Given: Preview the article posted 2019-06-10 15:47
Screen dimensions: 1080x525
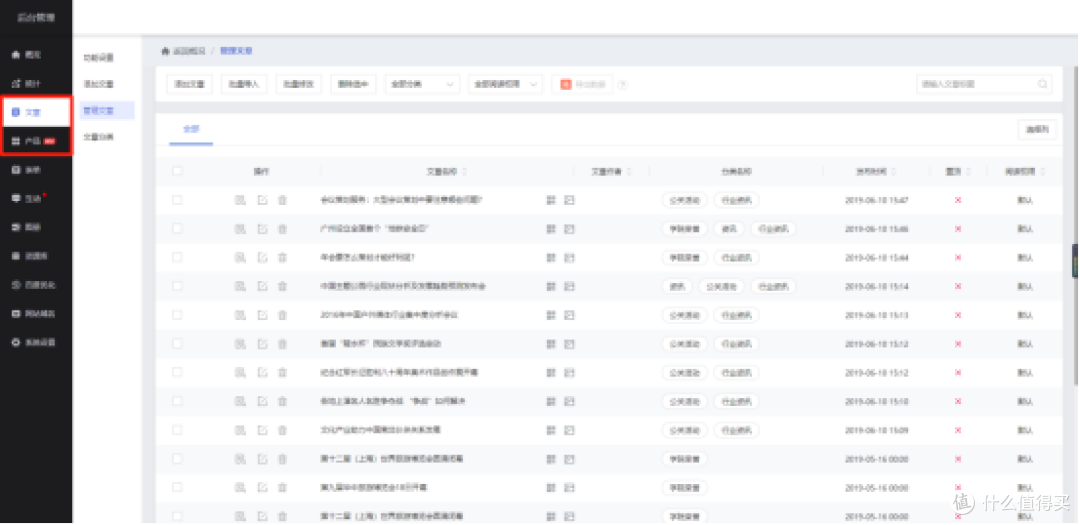Looking at the screenshot, I should point(240,200).
